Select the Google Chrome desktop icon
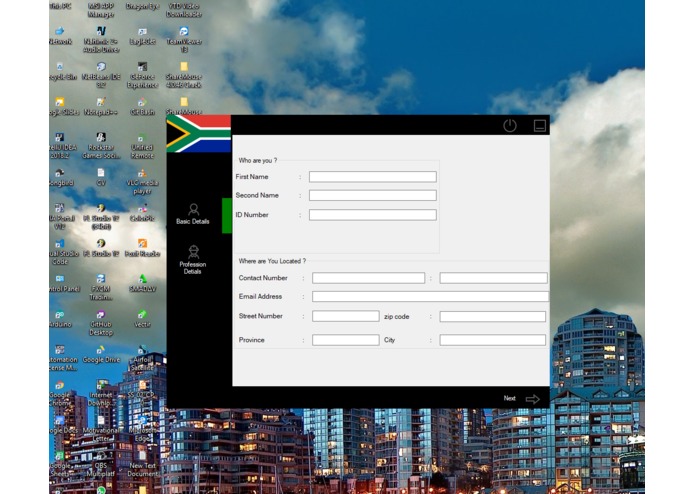 point(60,393)
